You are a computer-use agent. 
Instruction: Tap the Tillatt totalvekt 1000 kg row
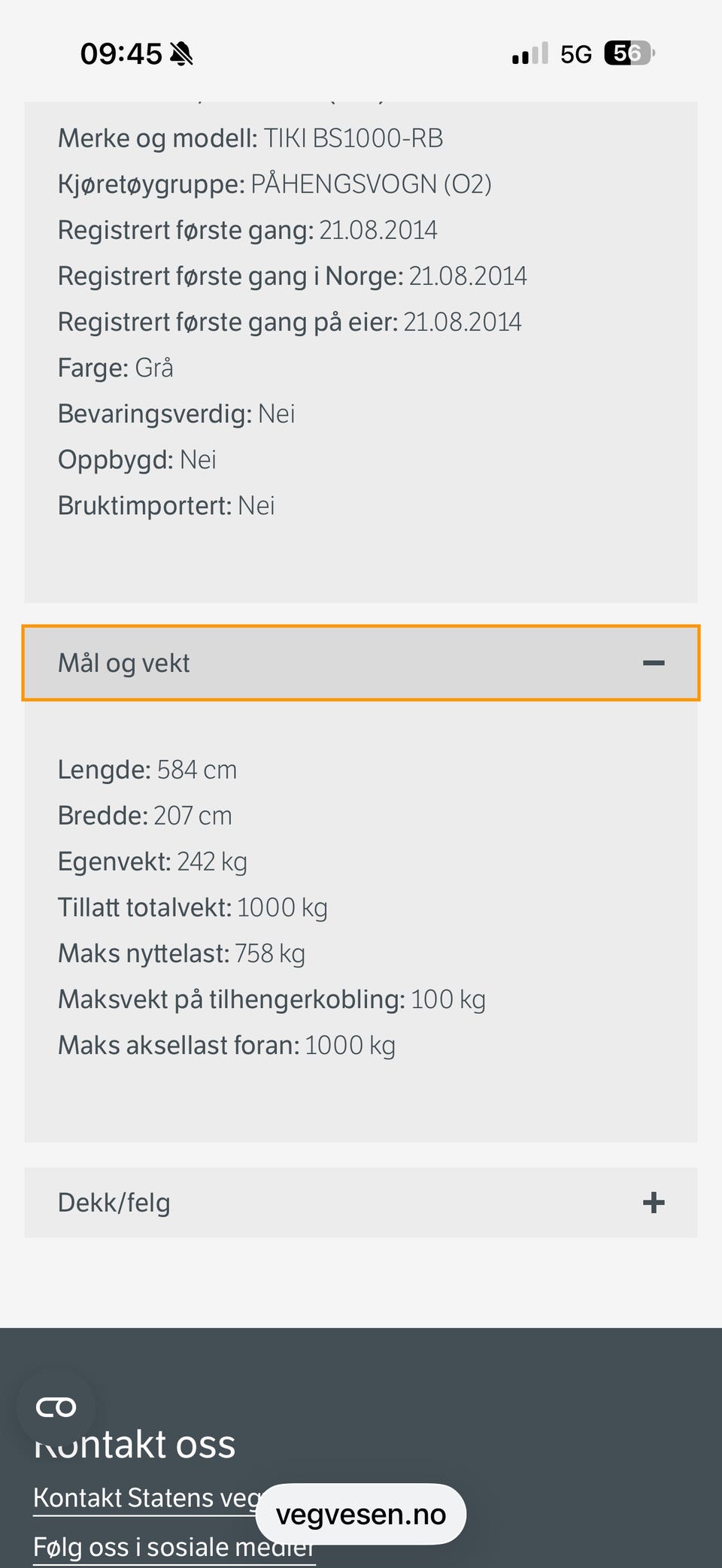193,908
